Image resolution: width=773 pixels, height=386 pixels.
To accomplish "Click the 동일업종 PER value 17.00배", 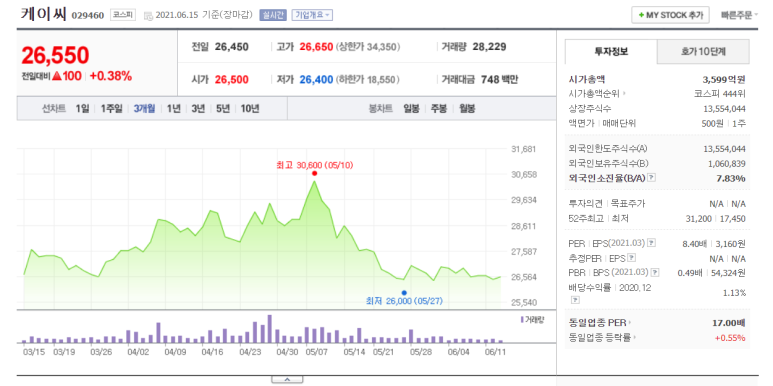I will pyautogui.click(x=729, y=323).
